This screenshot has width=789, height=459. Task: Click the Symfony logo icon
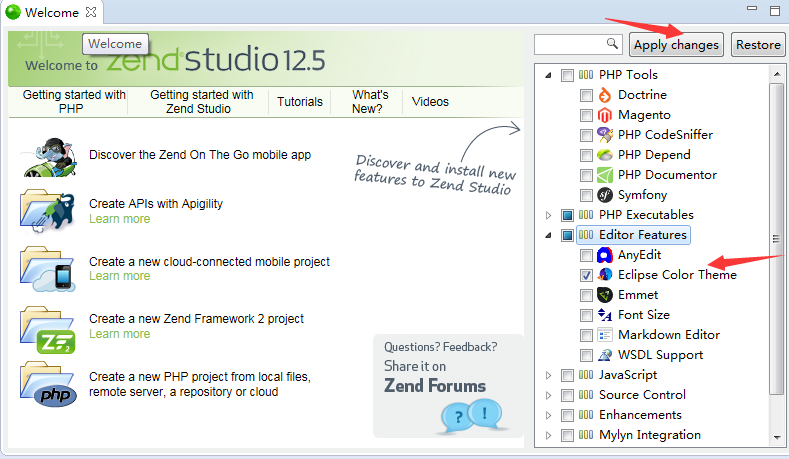(x=604, y=195)
